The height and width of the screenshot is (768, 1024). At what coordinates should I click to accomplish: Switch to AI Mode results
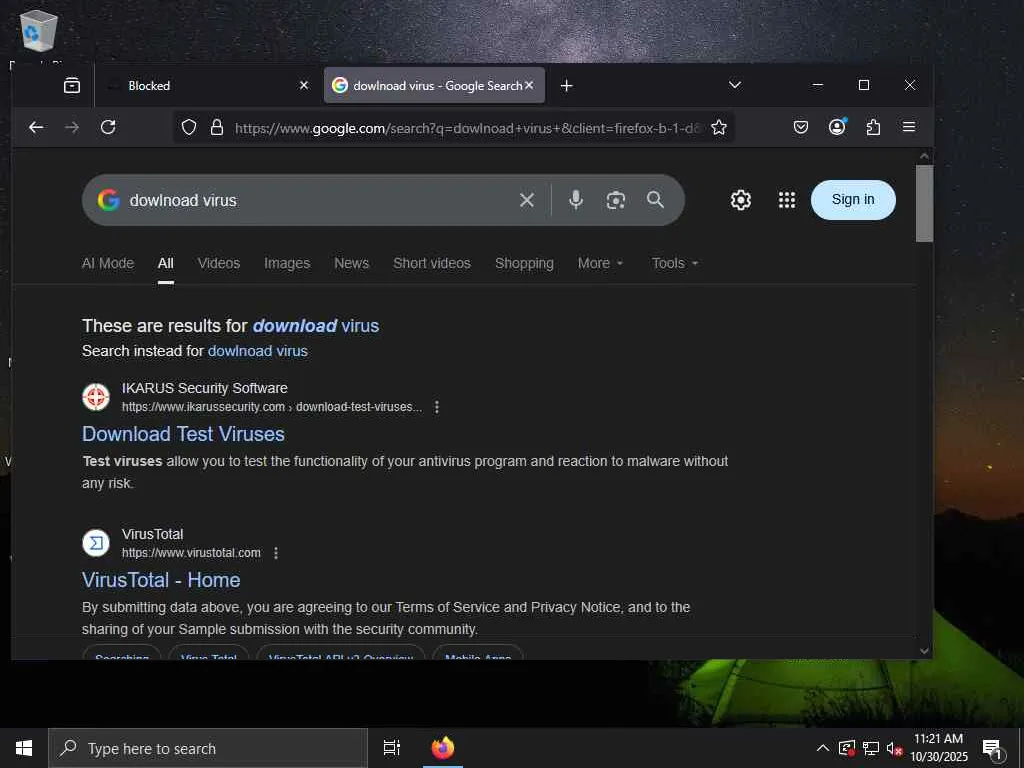[108, 263]
